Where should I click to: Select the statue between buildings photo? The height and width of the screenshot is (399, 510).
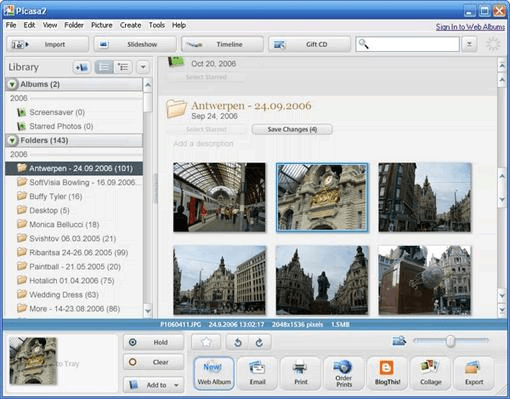click(322, 280)
